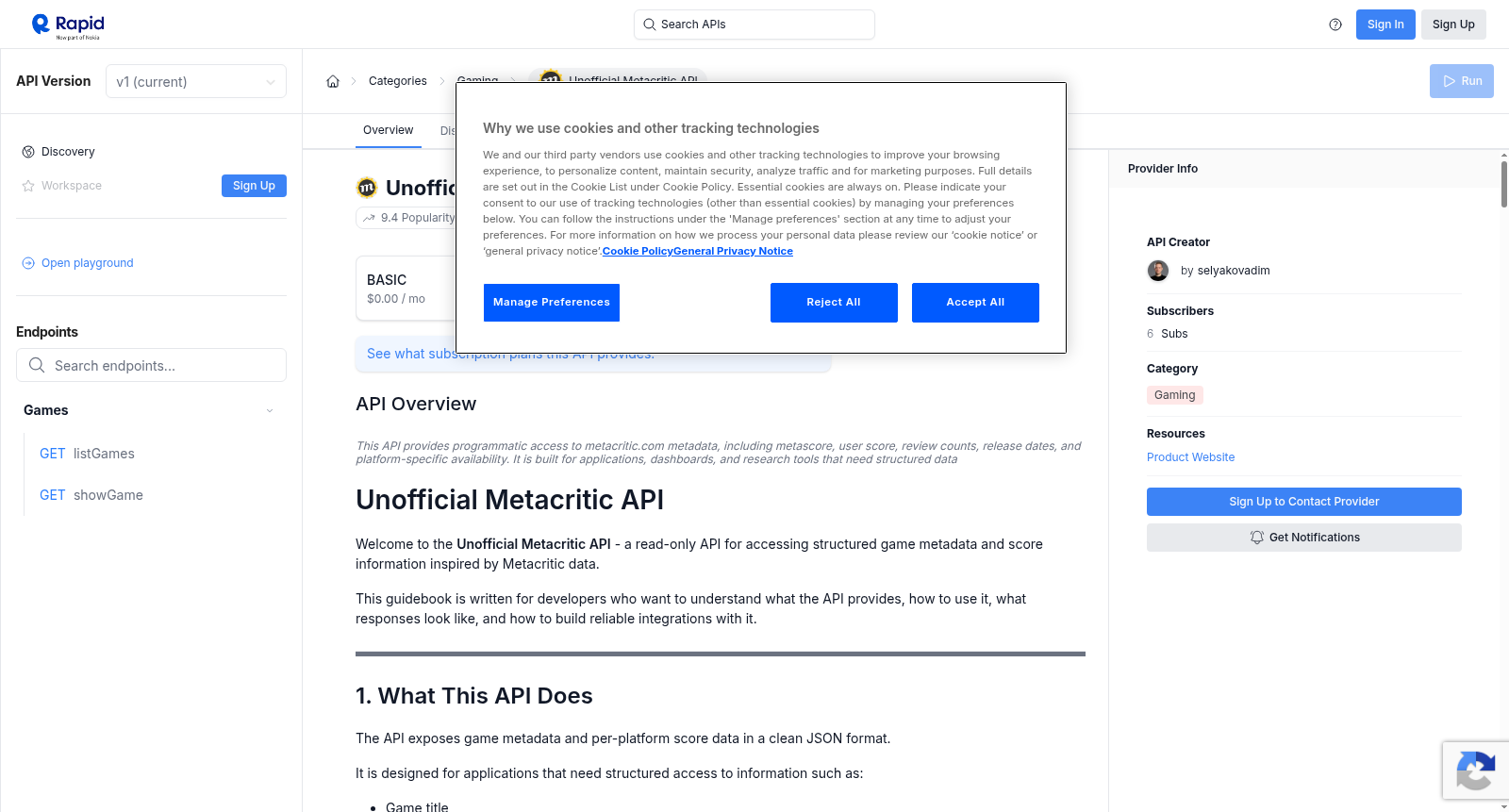
Task: Click the reCAPTCHA badge
Action: (x=1475, y=771)
